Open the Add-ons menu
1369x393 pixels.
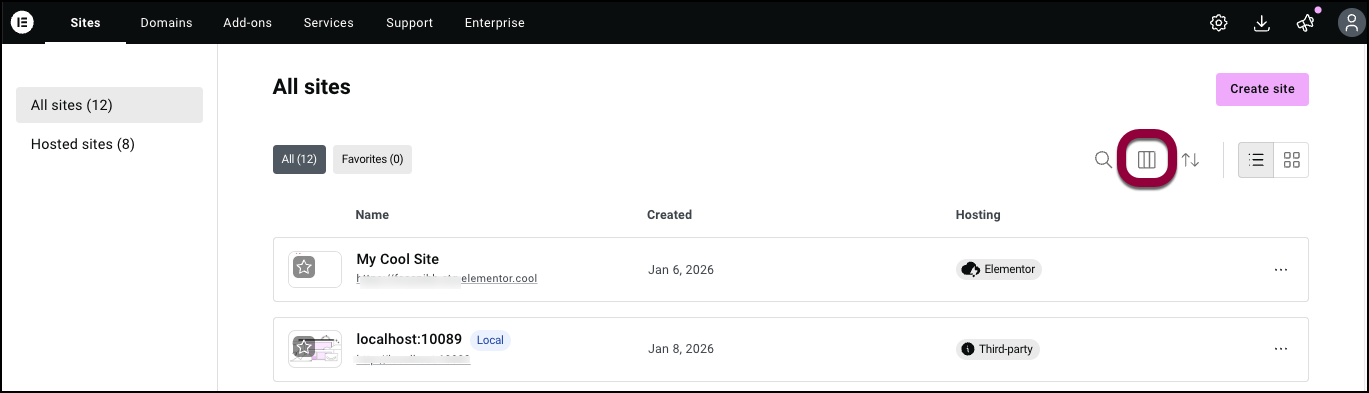click(x=247, y=23)
